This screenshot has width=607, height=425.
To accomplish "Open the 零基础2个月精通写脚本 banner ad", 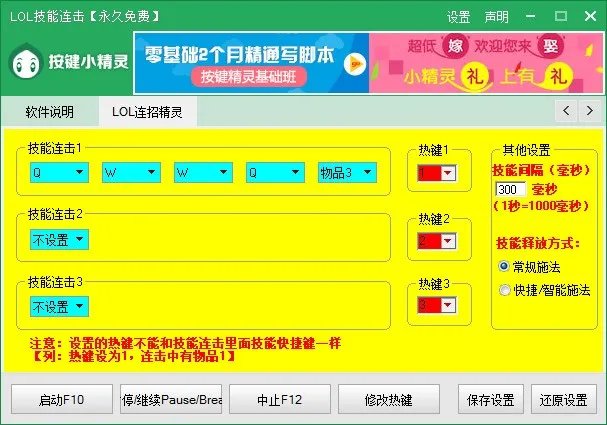I will tap(252, 63).
